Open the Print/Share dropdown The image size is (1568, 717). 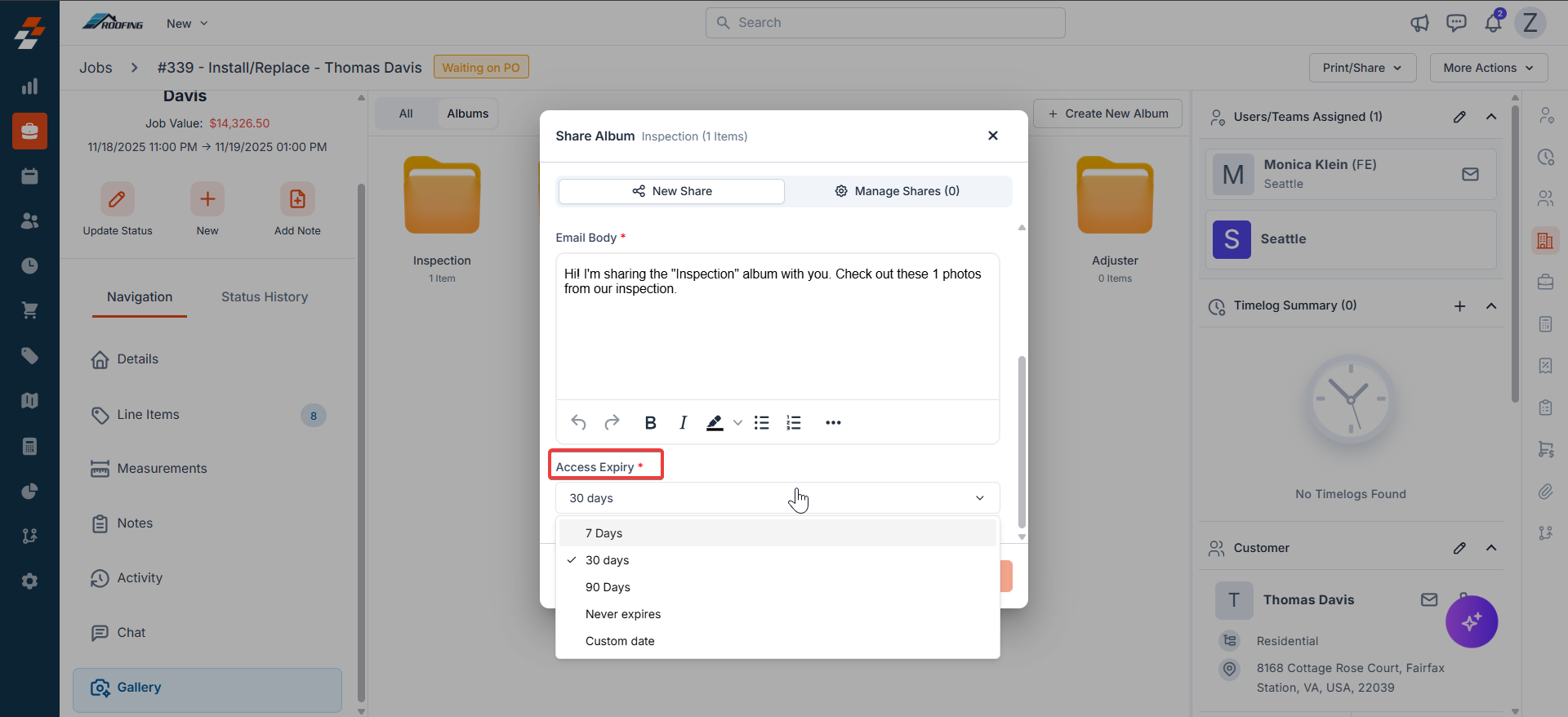1362,68
